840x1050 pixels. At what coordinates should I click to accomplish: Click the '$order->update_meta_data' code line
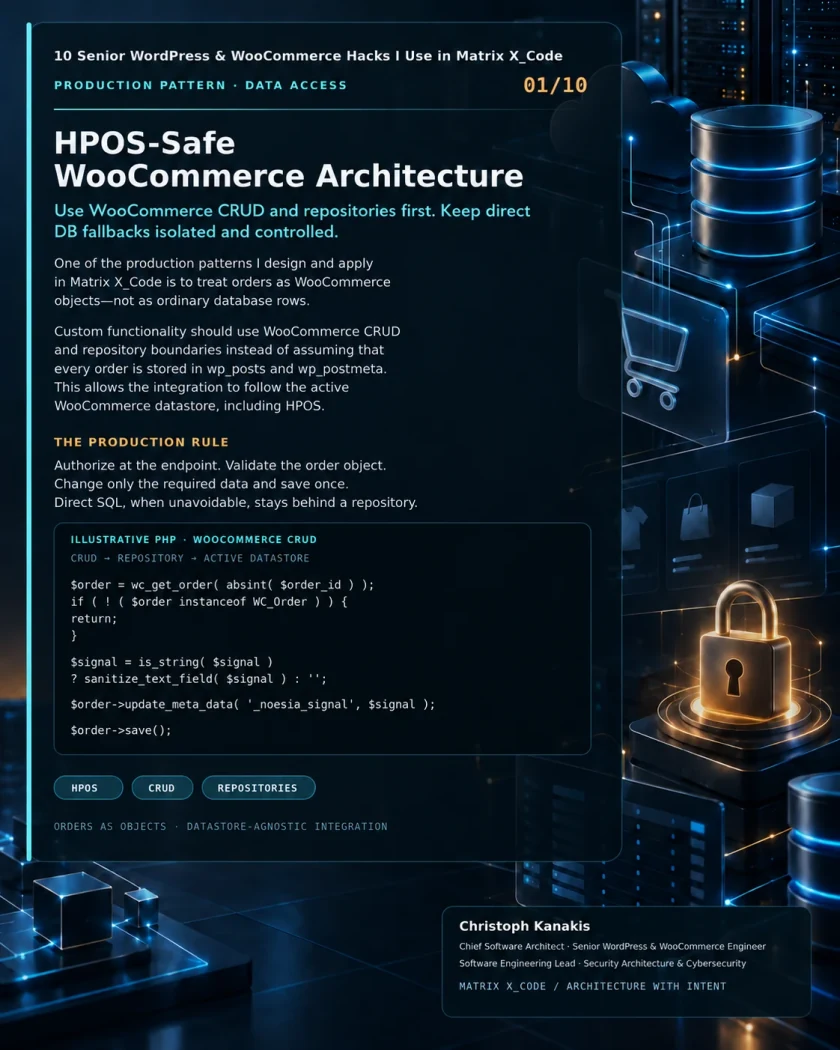253,704
